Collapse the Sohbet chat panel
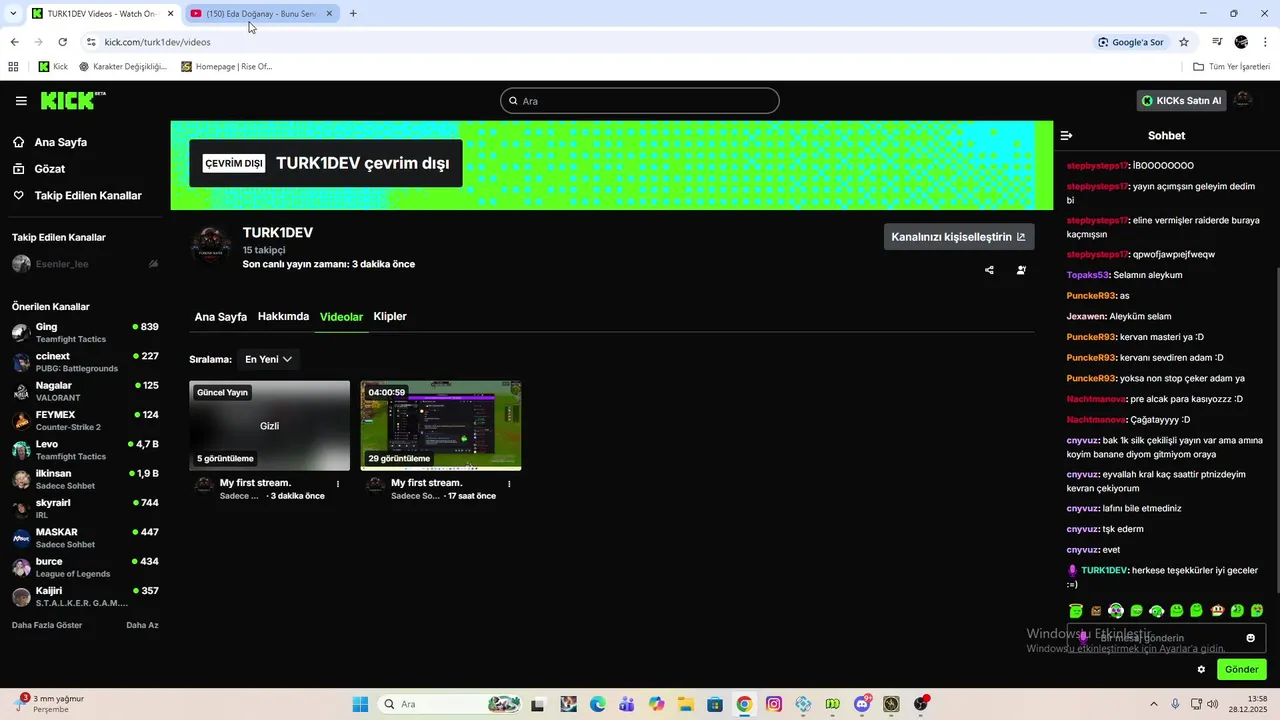The width and height of the screenshot is (1280, 720). 1066,135
